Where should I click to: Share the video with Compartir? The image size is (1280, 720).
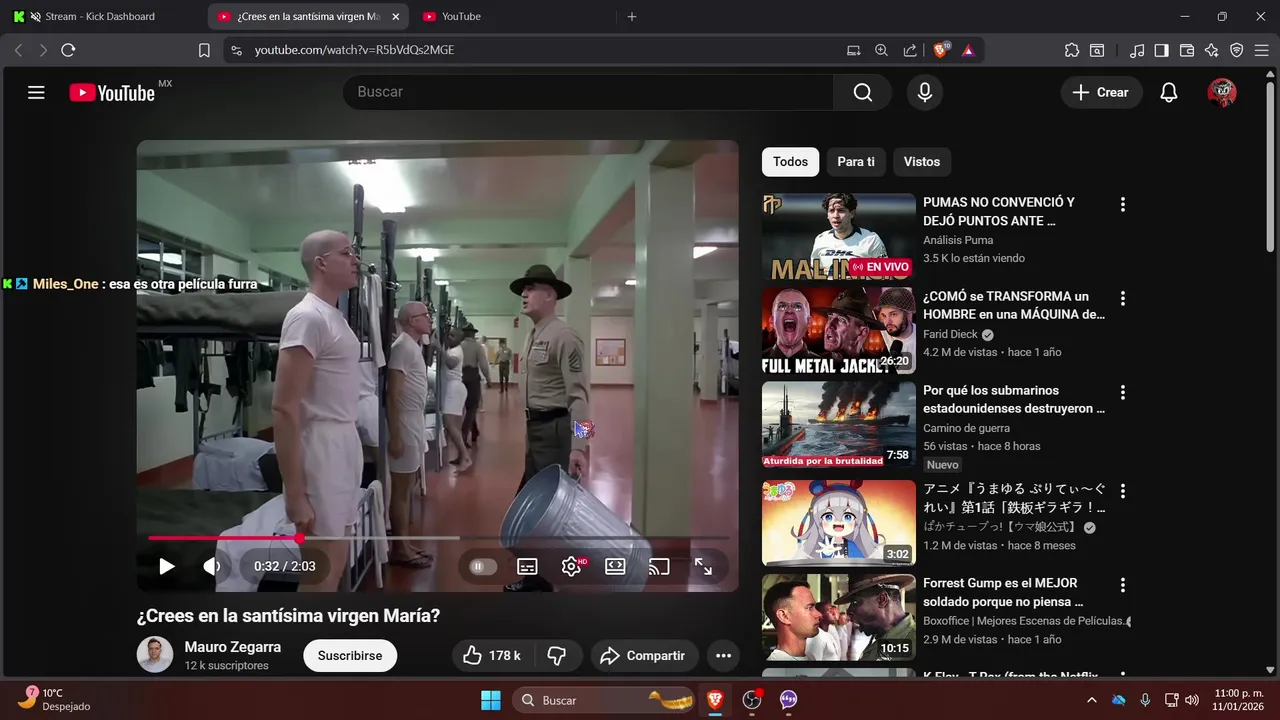click(644, 656)
